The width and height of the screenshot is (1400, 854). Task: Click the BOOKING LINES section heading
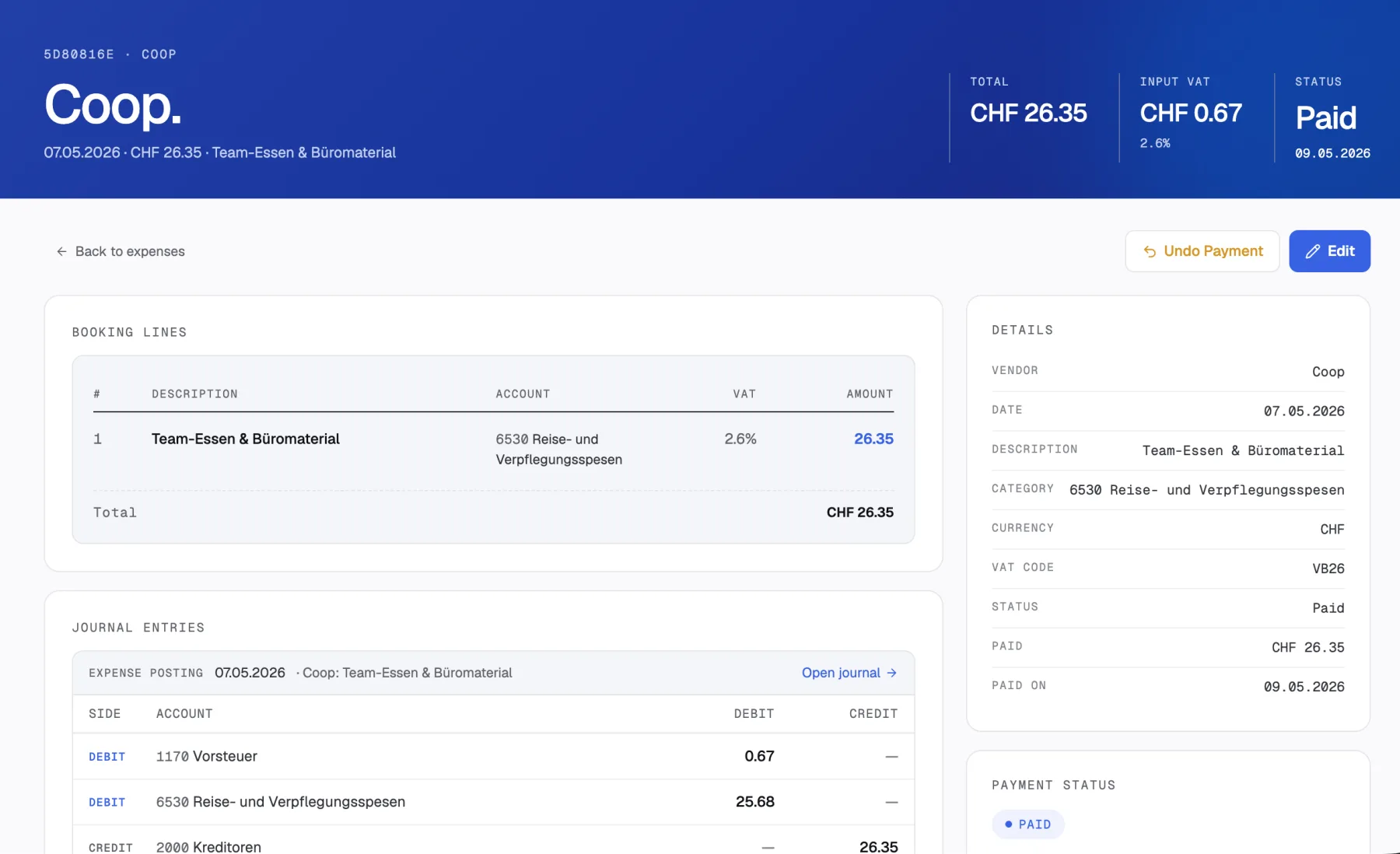(129, 332)
